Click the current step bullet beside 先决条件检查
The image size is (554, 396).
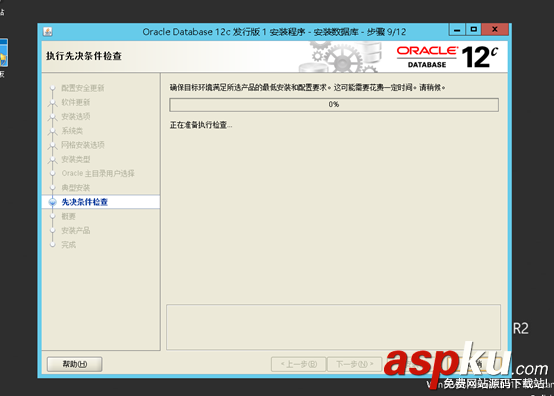click(53, 202)
